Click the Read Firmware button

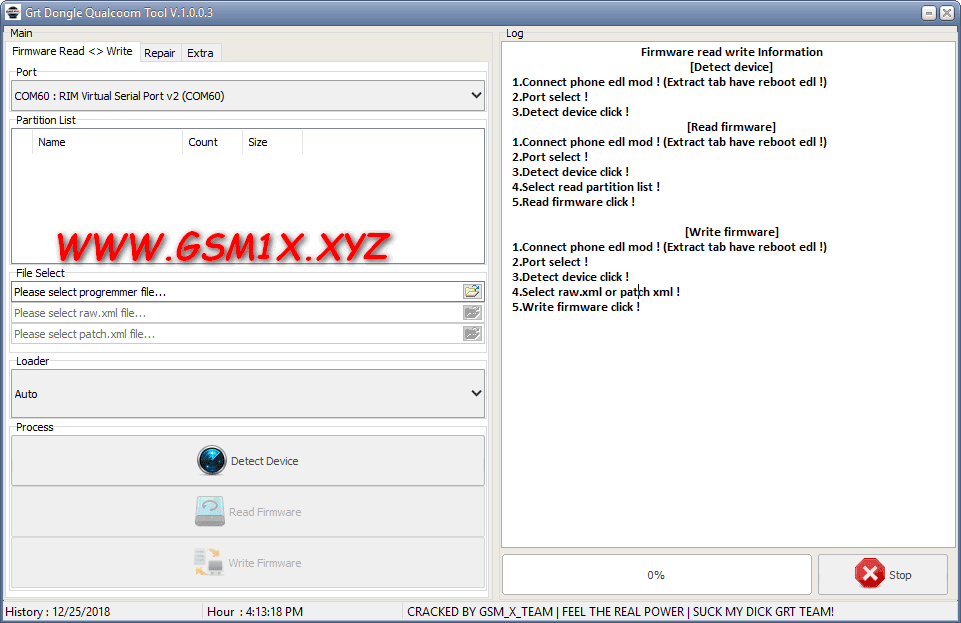[x=248, y=512]
